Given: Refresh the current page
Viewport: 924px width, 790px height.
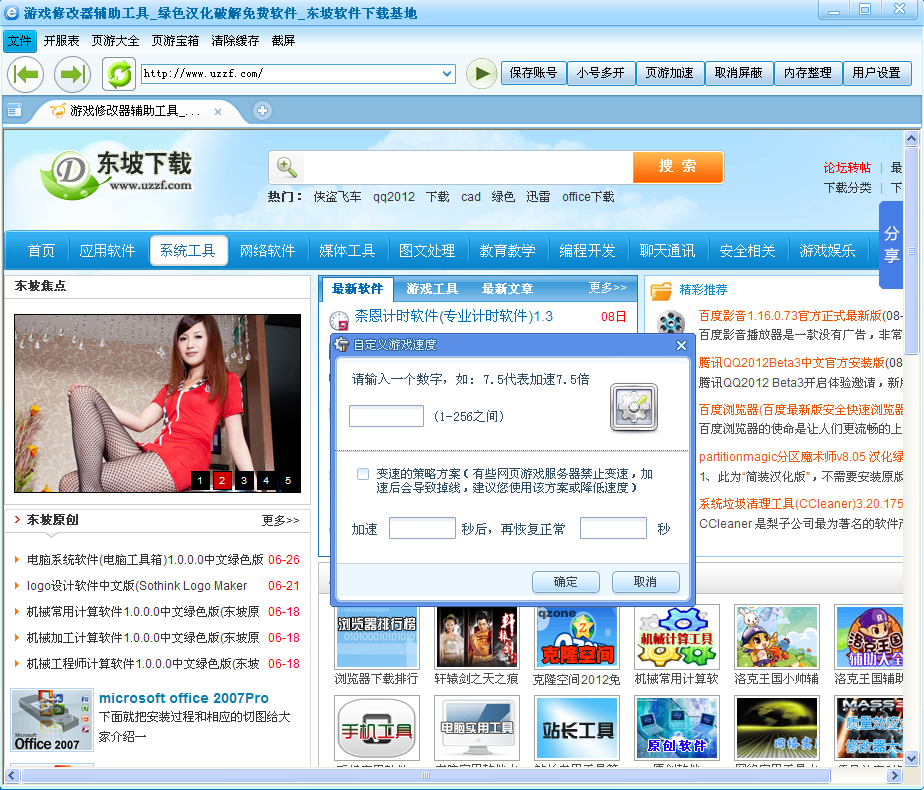Looking at the screenshot, I should (x=119, y=74).
